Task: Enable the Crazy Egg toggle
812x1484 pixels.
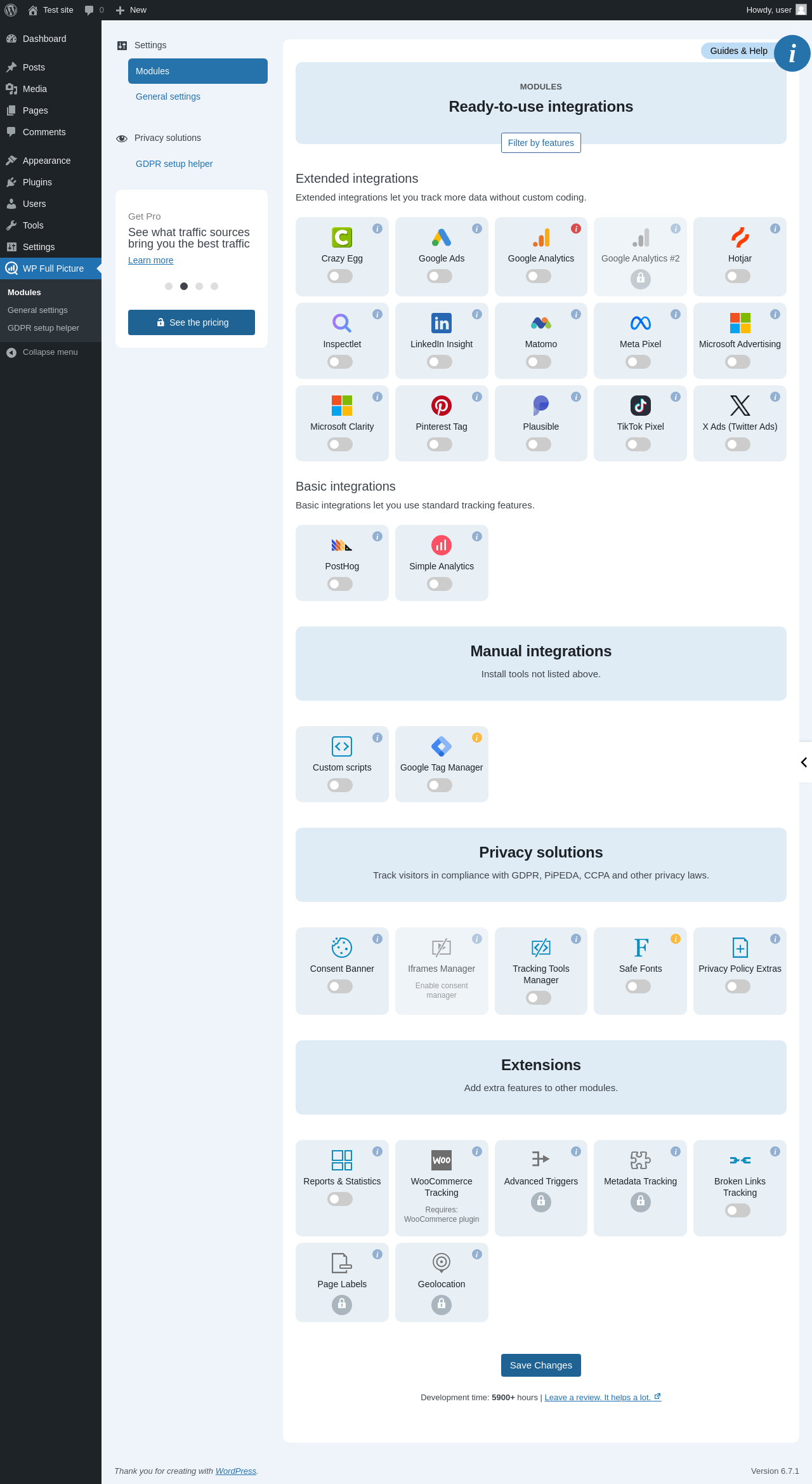Action: pos(340,276)
